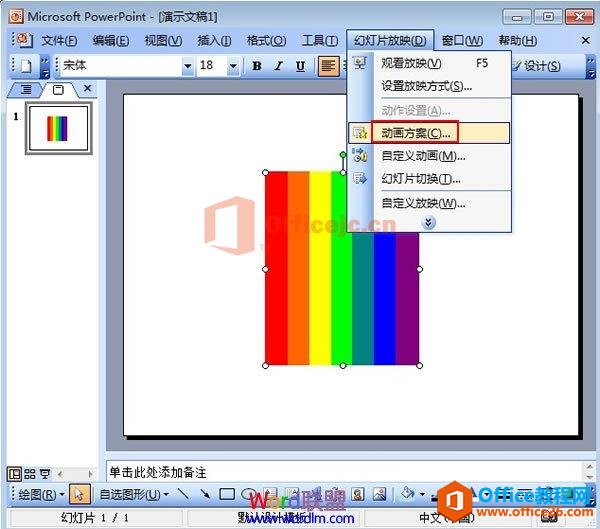Image resolution: width=600 pixels, height=529 pixels.
Task: Choose 设置放映方式(S)... menu entry
Action: (429, 86)
